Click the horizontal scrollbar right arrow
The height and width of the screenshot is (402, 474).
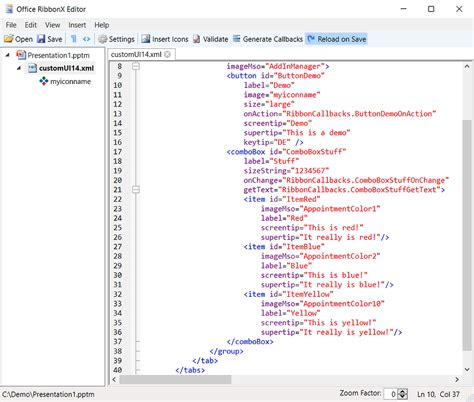(x=457, y=379)
